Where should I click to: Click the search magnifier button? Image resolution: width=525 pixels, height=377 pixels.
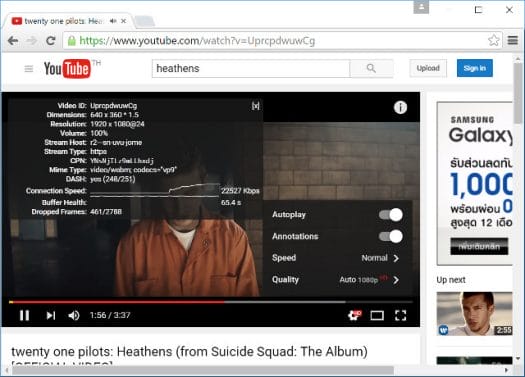371,68
